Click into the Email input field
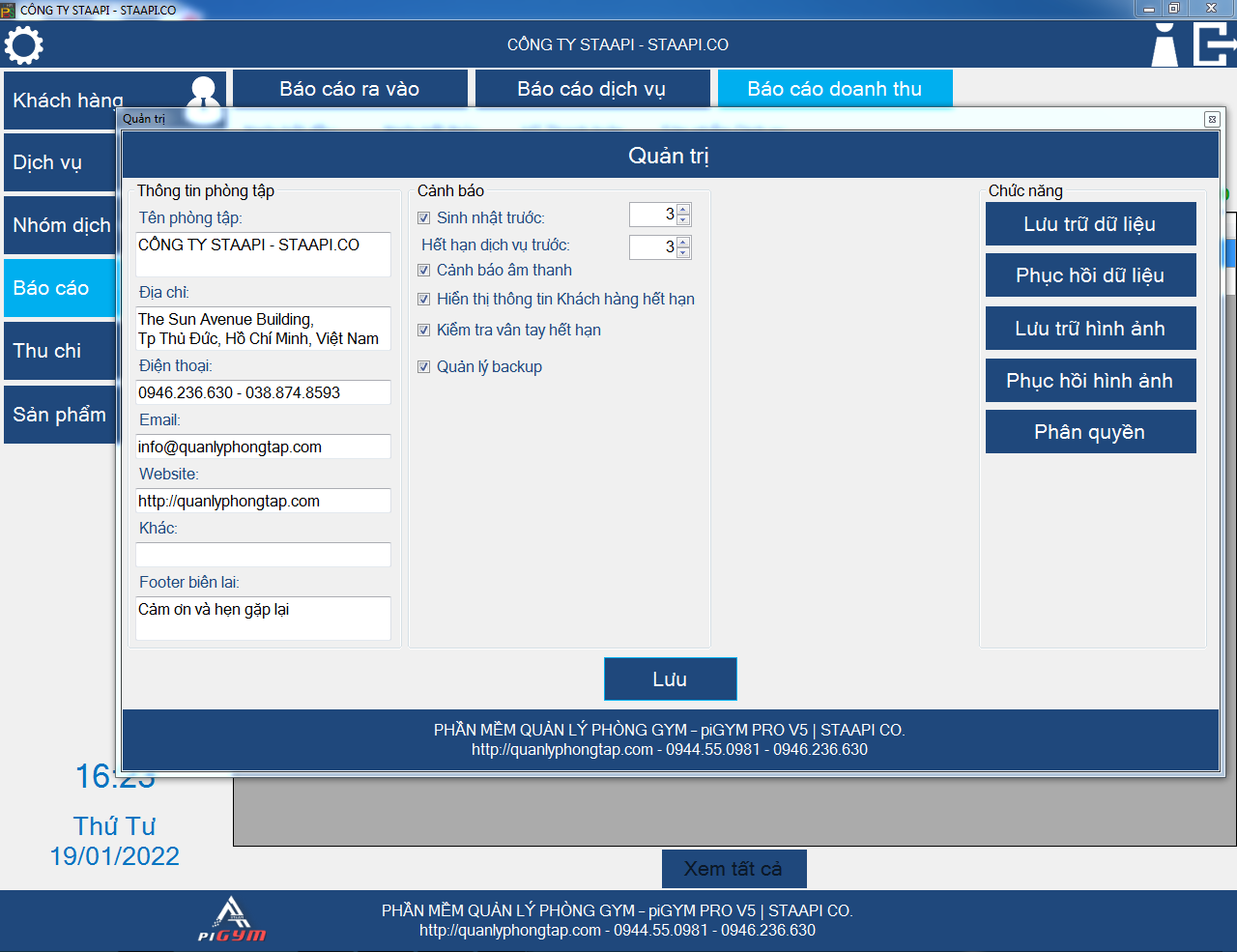The image size is (1237, 952). click(263, 447)
